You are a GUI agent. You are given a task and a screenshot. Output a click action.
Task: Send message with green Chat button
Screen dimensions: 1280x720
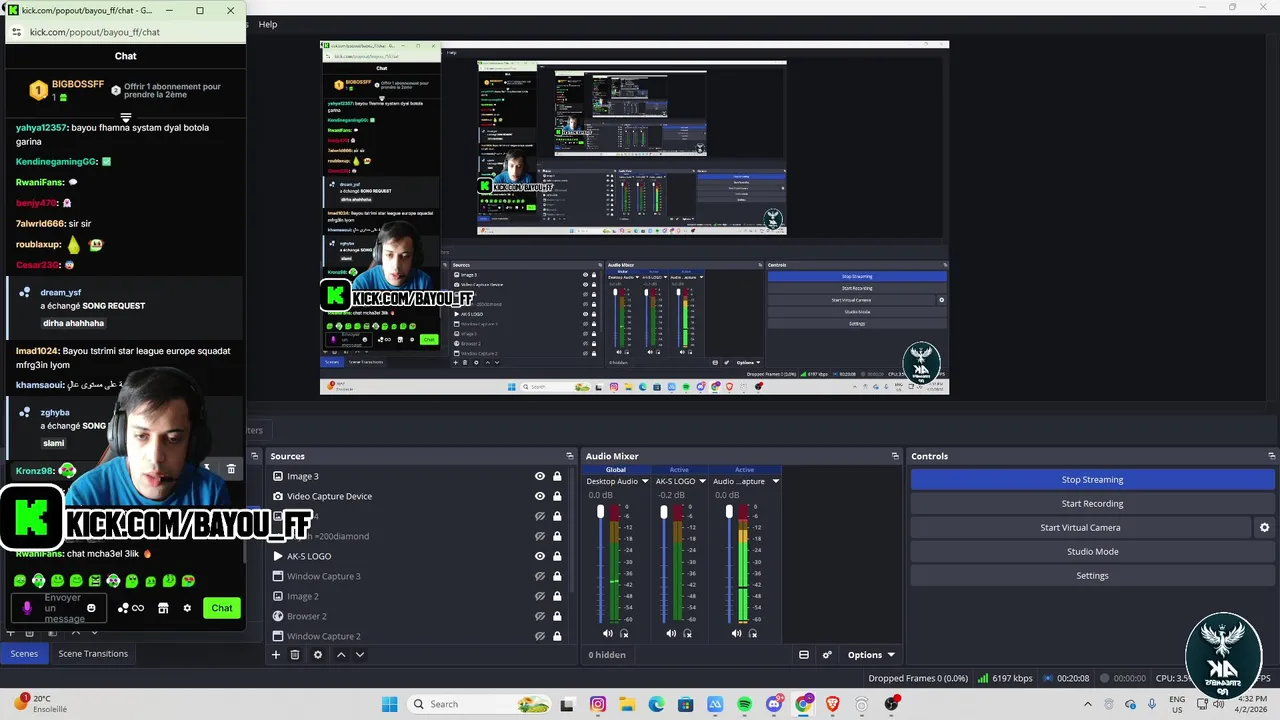[222, 608]
